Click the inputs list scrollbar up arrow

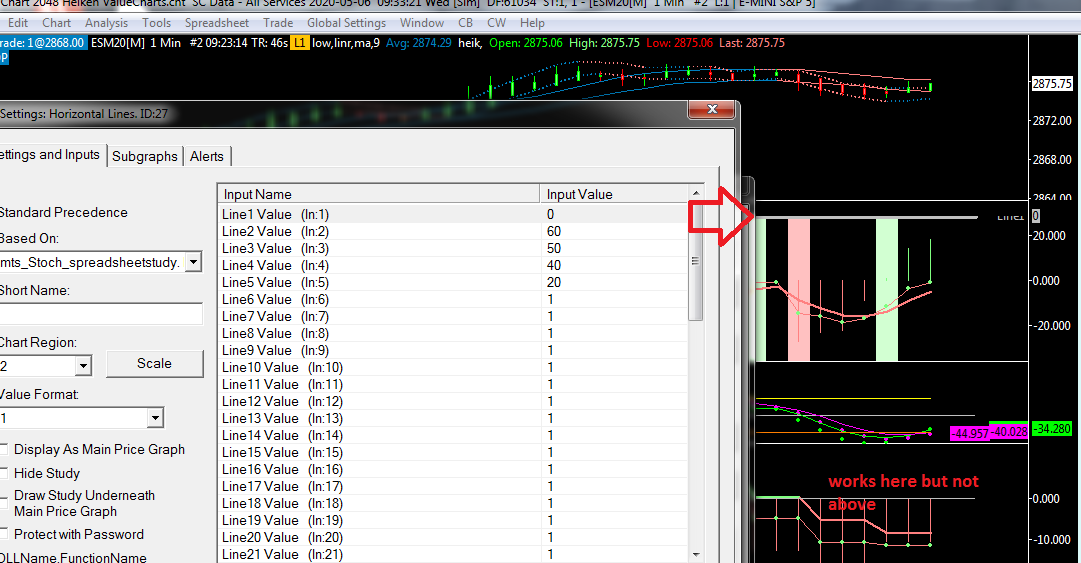click(696, 194)
